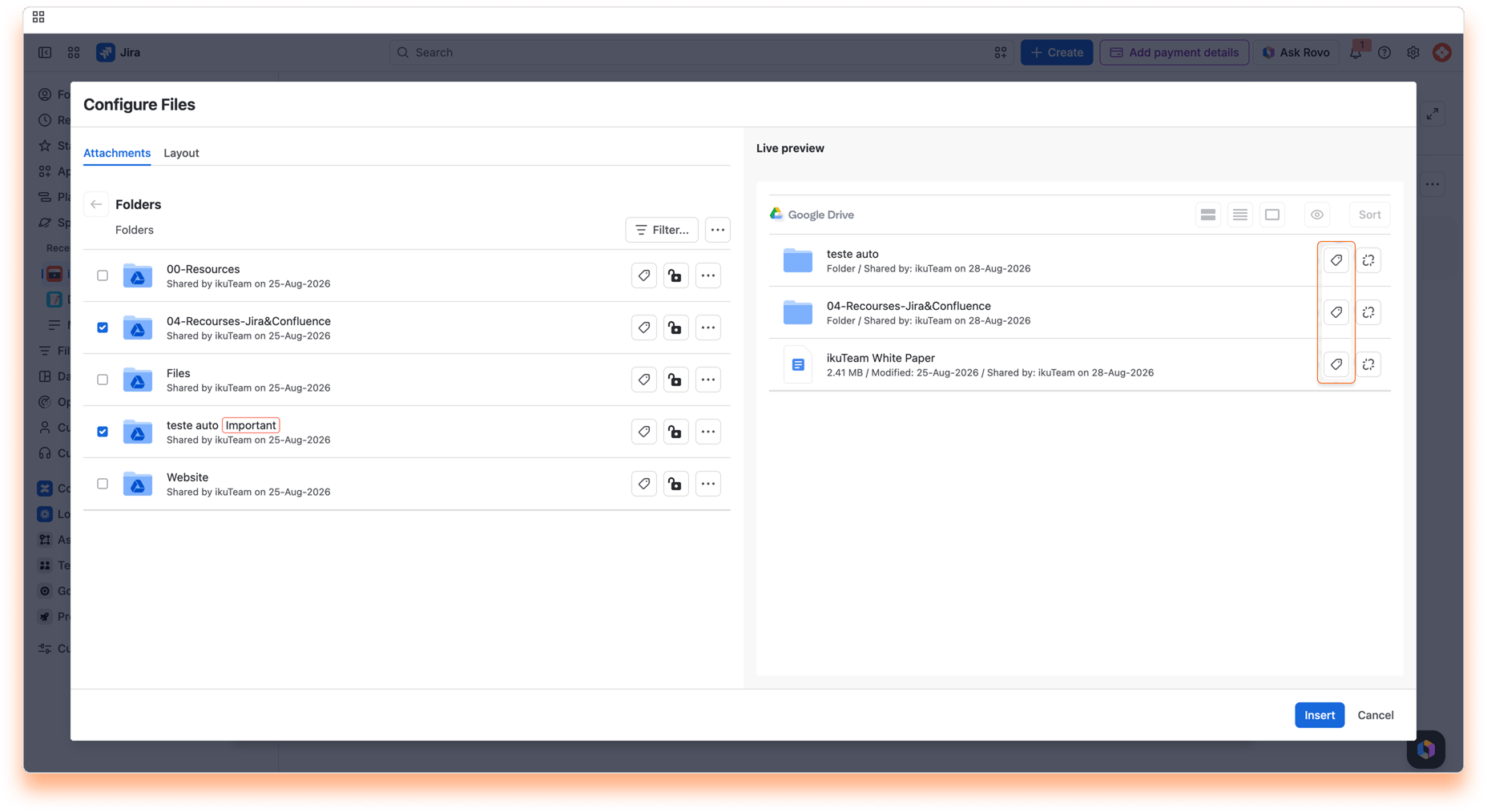The image size is (1487, 812).
Task: Open Ask Rovo assistant
Action: click(x=1296, y=53)
